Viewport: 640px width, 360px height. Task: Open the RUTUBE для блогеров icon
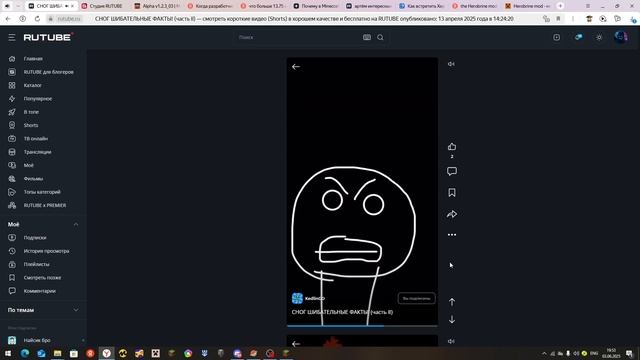click(x=12, y=72)
